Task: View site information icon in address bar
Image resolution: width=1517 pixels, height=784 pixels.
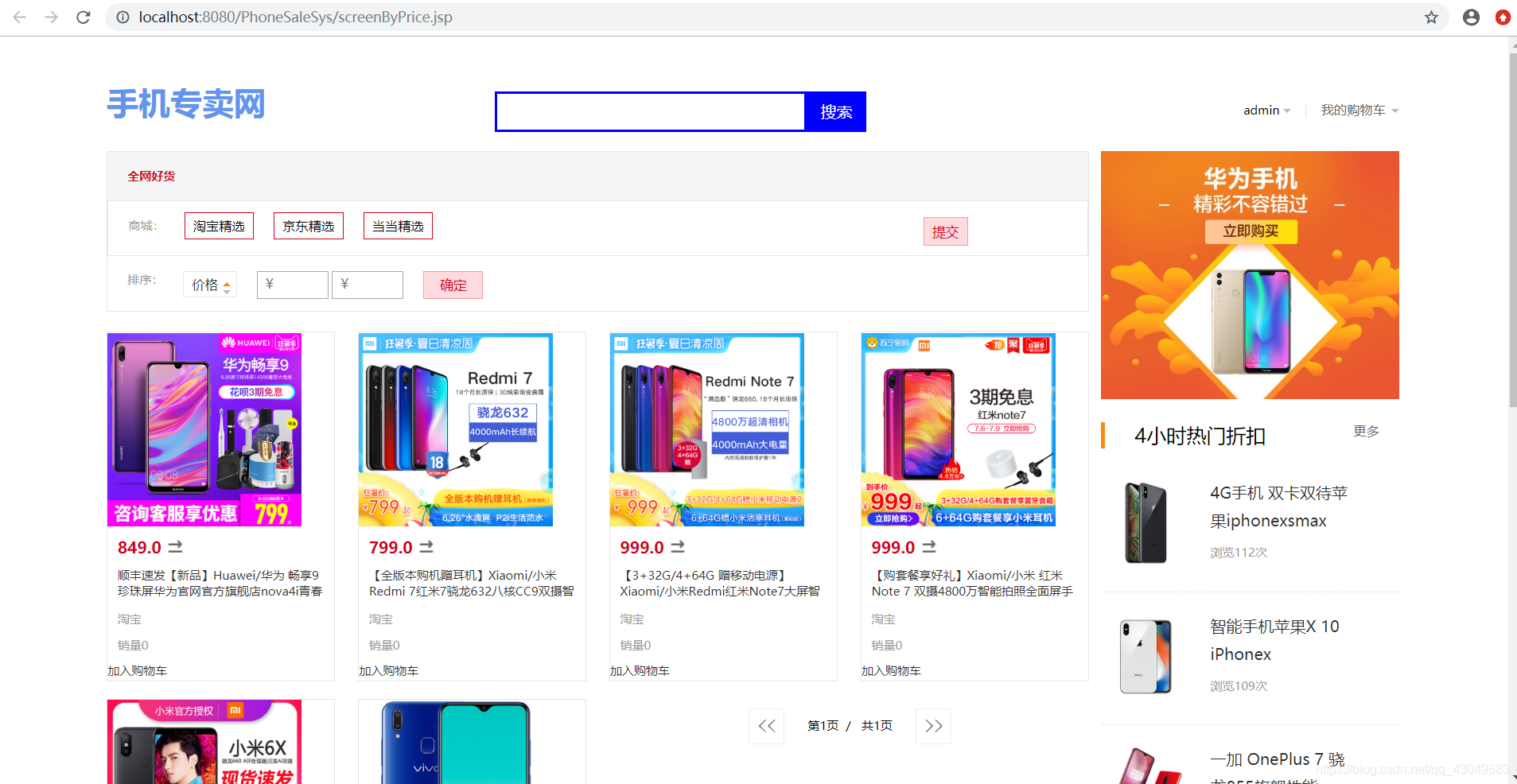Action: coord(123,17)
